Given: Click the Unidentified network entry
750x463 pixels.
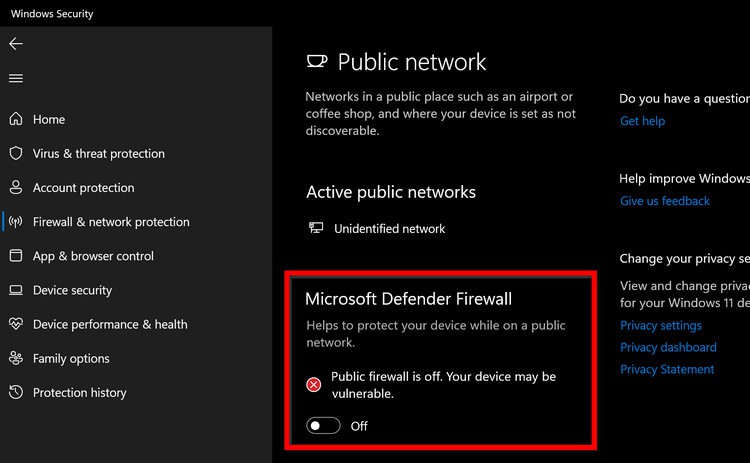Looking at the screenshot, I should (389, 228).
